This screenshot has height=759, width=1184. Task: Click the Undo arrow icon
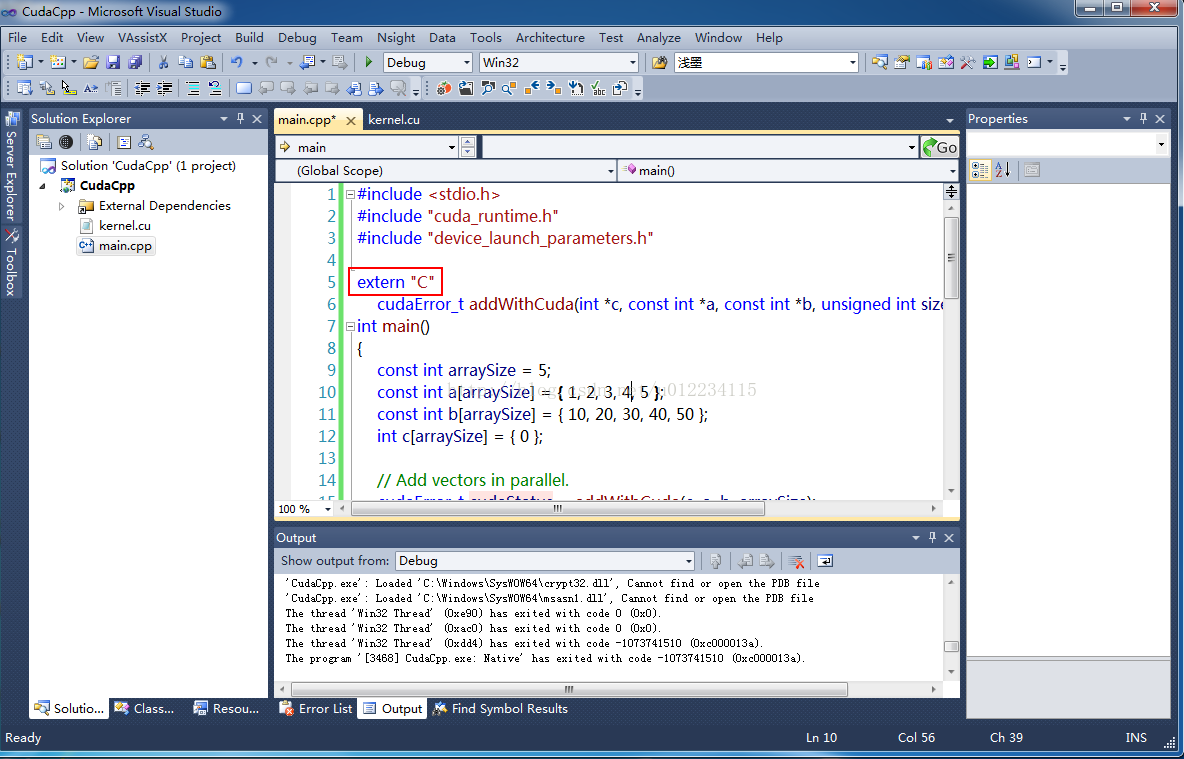237,63
